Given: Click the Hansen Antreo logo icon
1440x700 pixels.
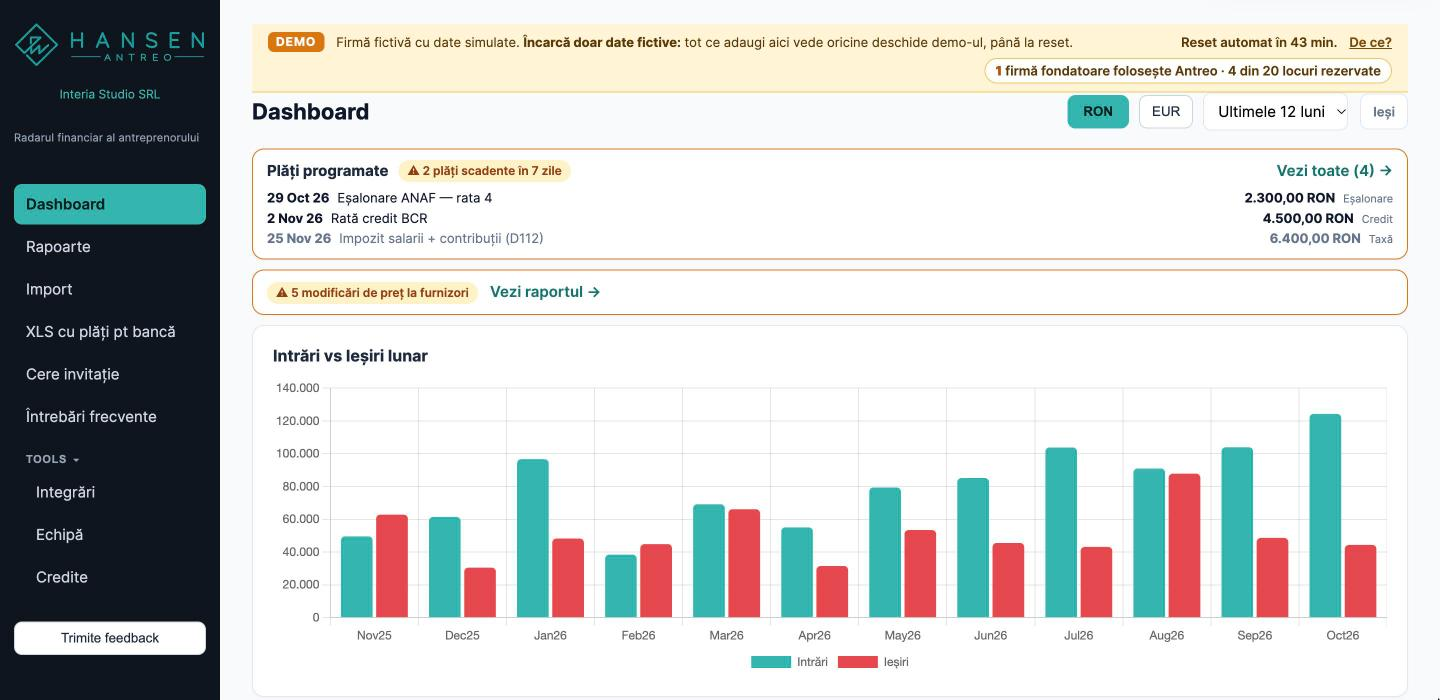Looking at the screenshot, I should click(x=37, y=44).
